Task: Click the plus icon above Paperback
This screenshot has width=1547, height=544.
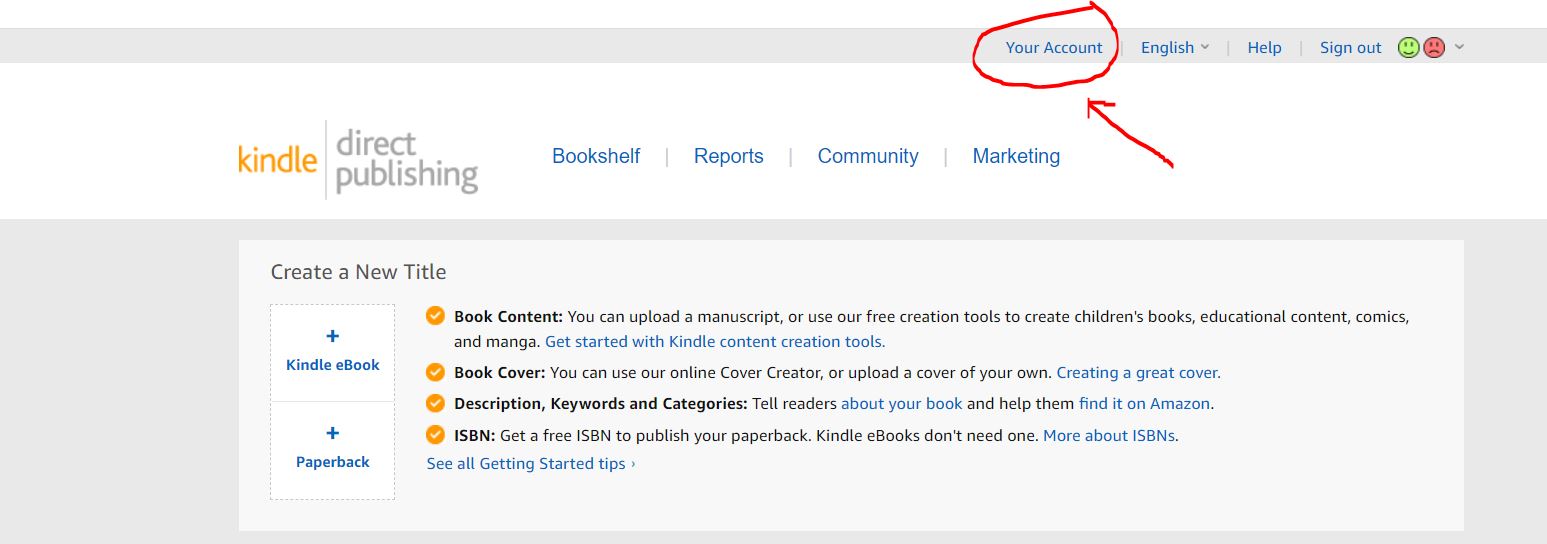Action: pyautogui.click(x=333, y=433)
